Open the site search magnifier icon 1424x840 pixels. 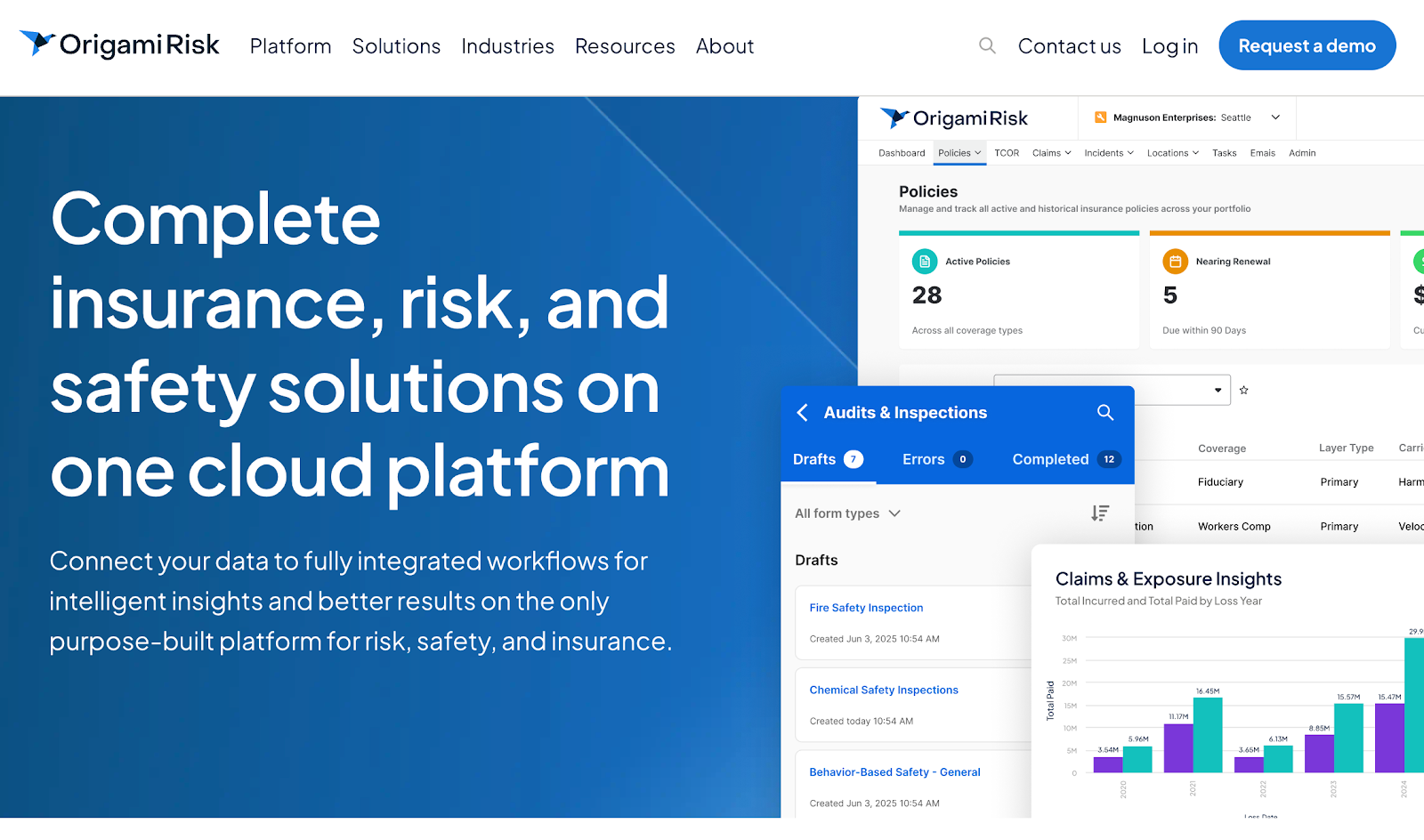pos(987,45)
